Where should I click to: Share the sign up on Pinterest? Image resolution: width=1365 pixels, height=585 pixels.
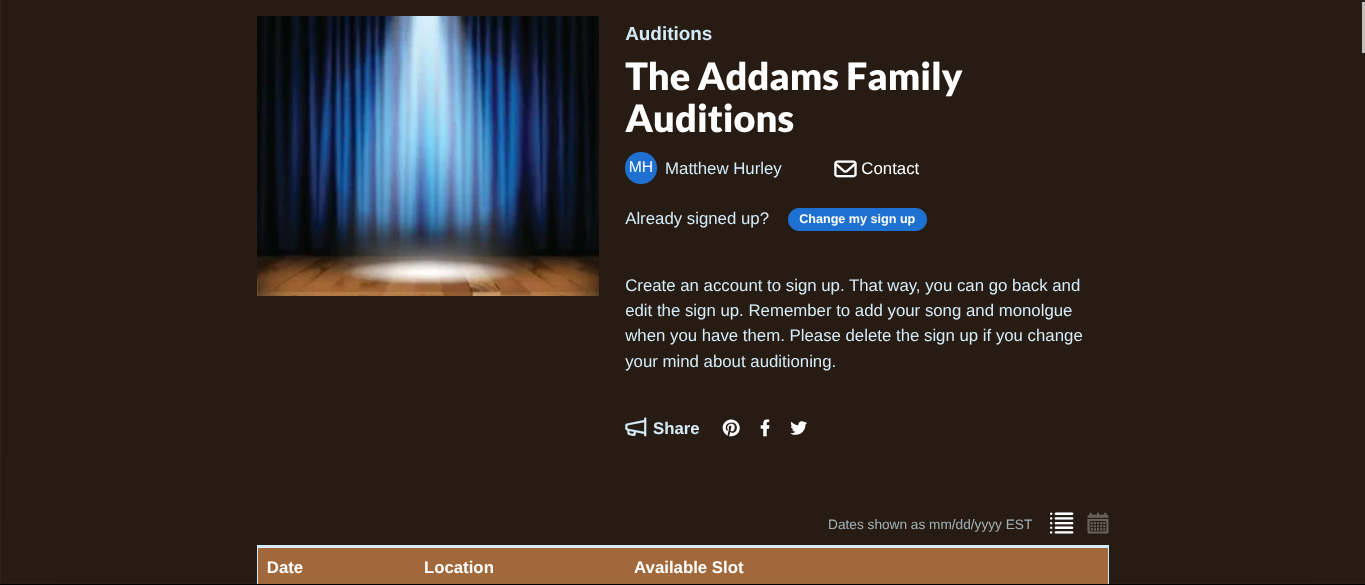[730, 428]
